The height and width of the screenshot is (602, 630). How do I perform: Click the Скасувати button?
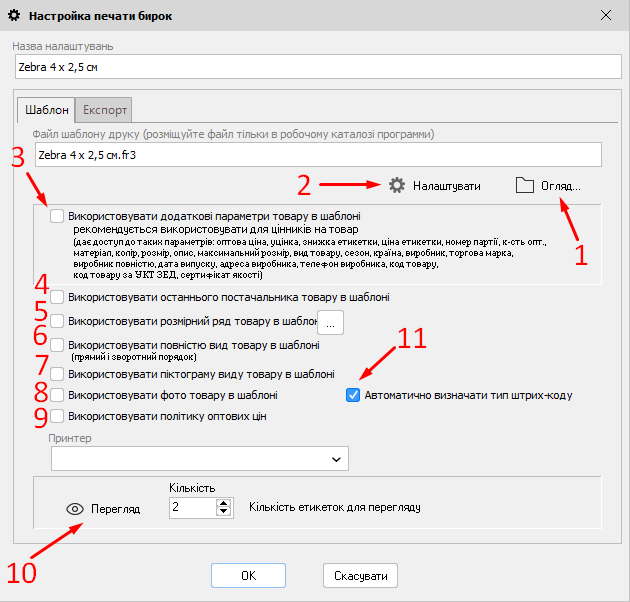click(x=360, y=576)
